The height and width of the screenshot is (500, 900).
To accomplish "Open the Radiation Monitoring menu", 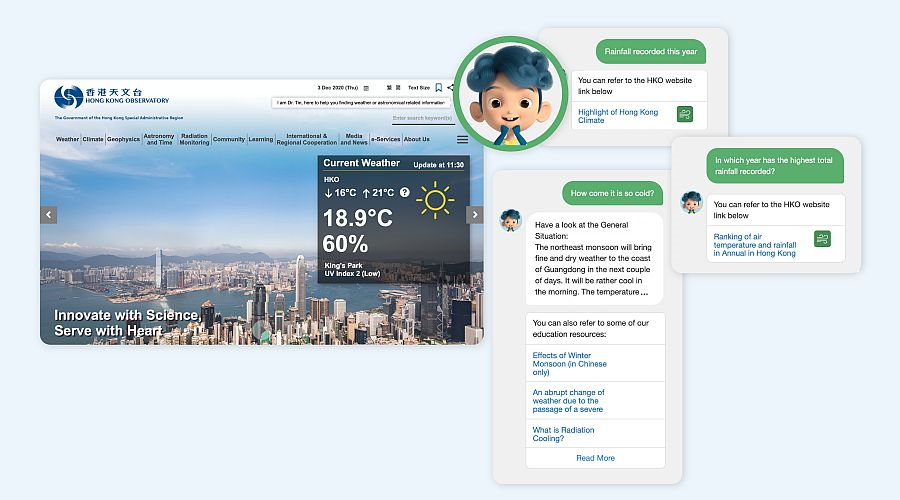I will pos(194,139).
